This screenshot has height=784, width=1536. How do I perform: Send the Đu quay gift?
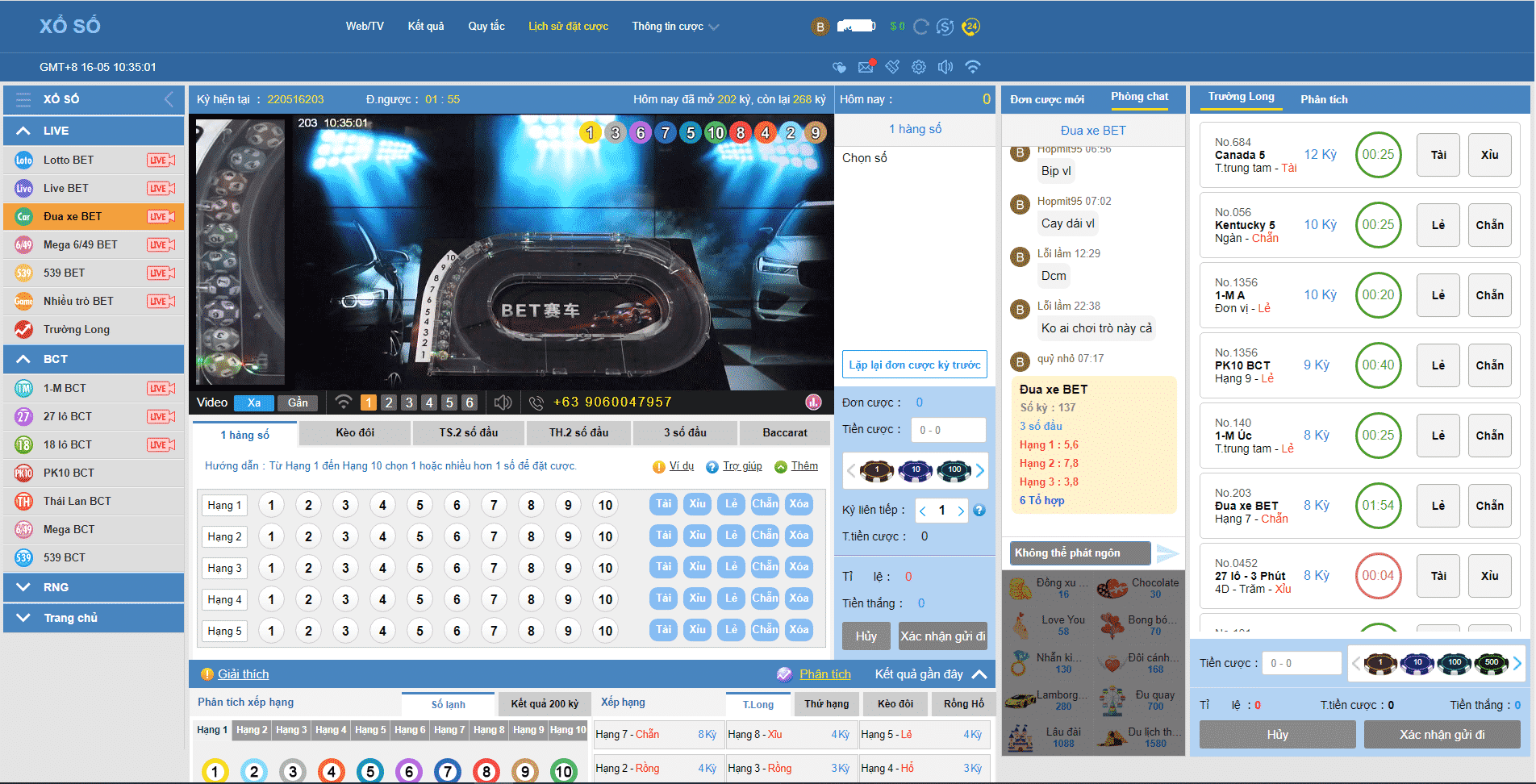pos(1138,700)
